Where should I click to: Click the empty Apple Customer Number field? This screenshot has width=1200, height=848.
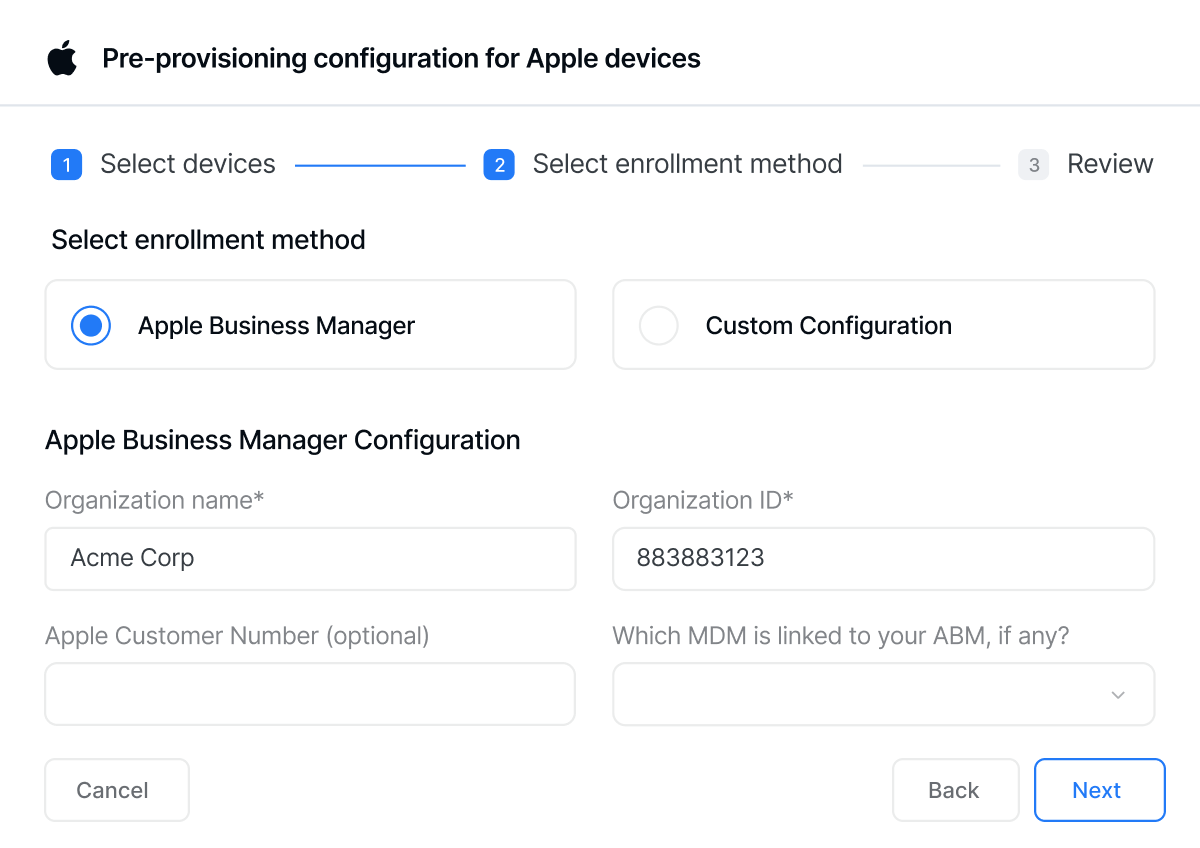tap(310, 694)
